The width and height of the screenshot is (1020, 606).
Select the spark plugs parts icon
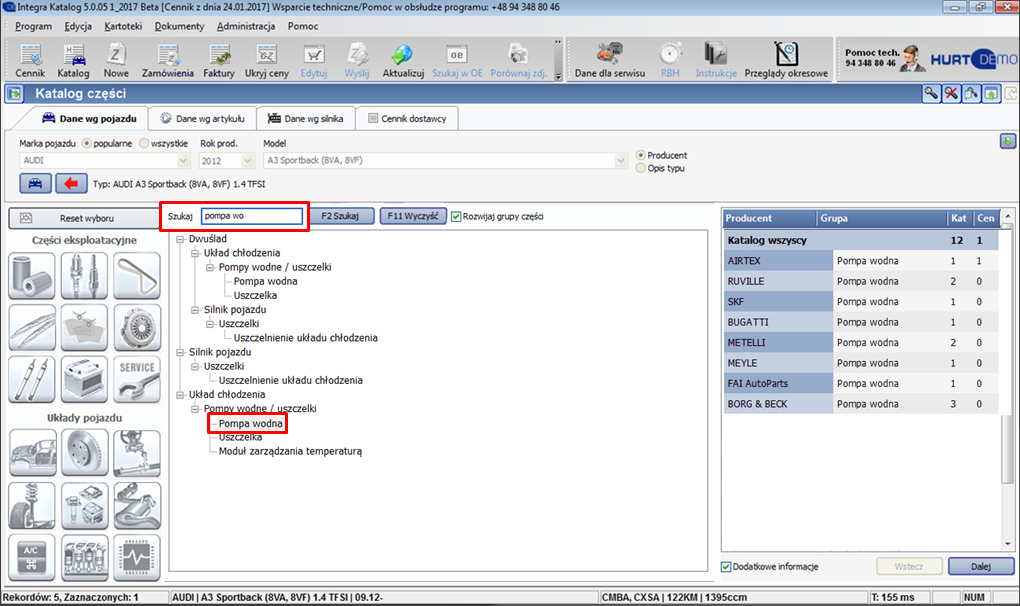(x=85, y=275)
